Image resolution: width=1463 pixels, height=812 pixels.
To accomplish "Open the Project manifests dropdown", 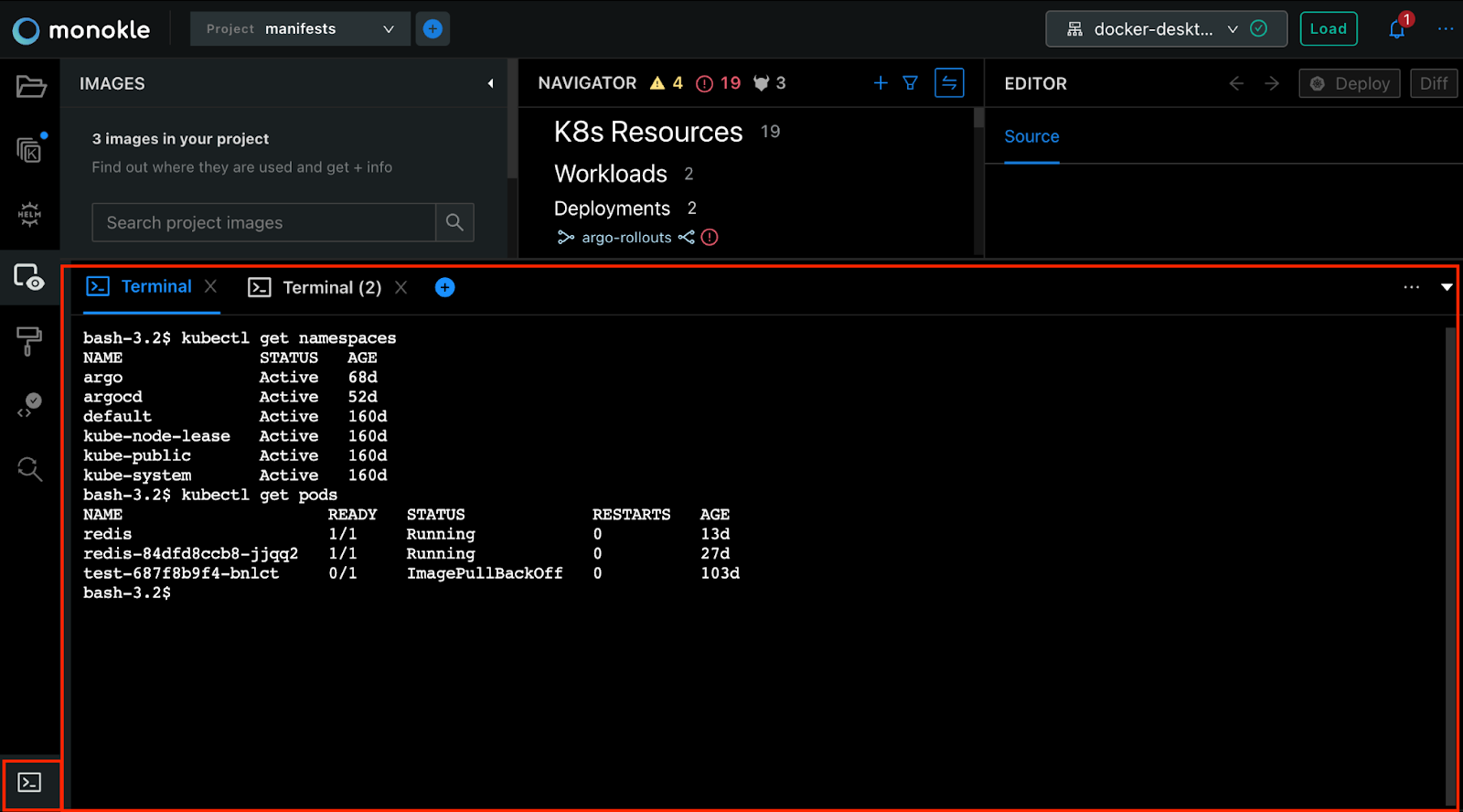I will pyautogui.click(x=300, y=29).
